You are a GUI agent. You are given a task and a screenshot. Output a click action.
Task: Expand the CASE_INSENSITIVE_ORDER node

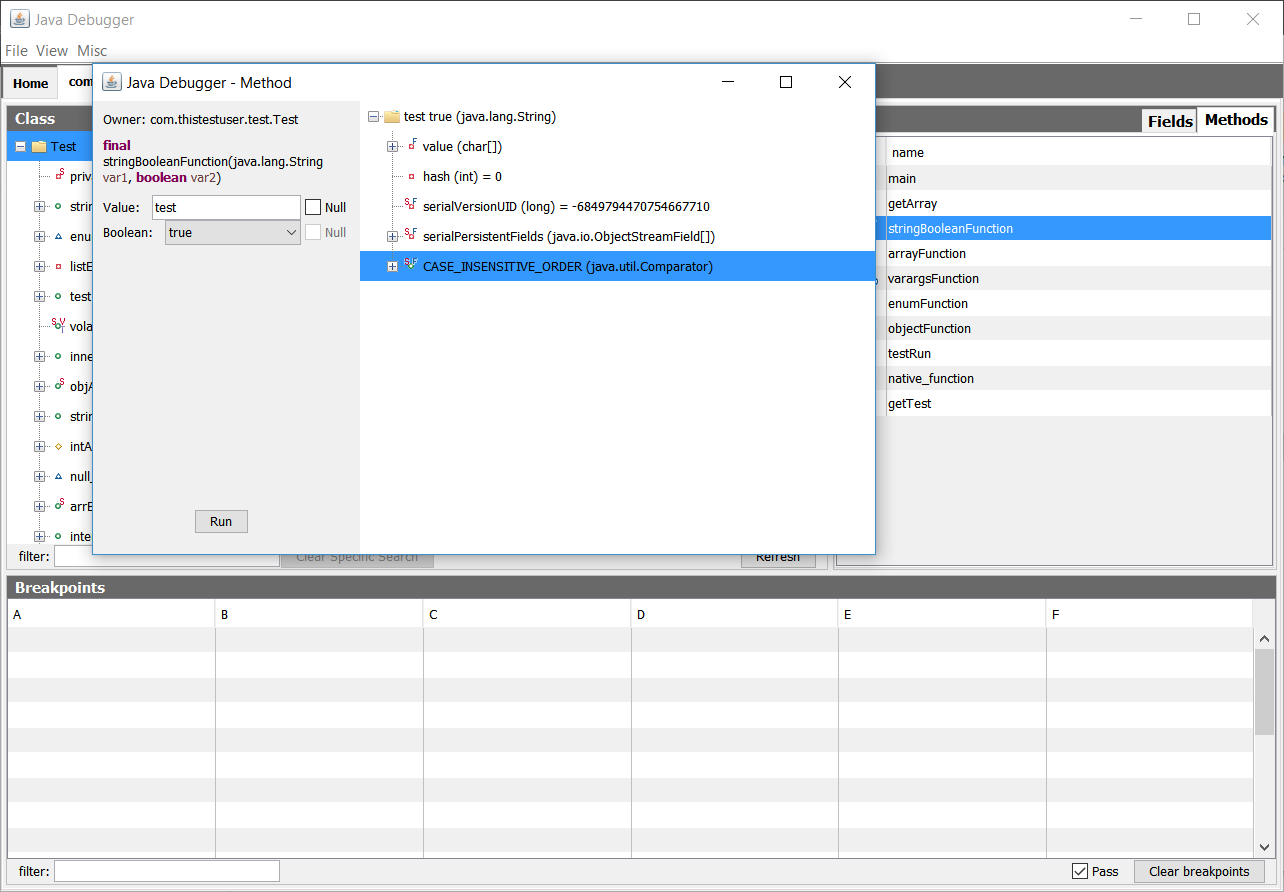click(392, 267)
